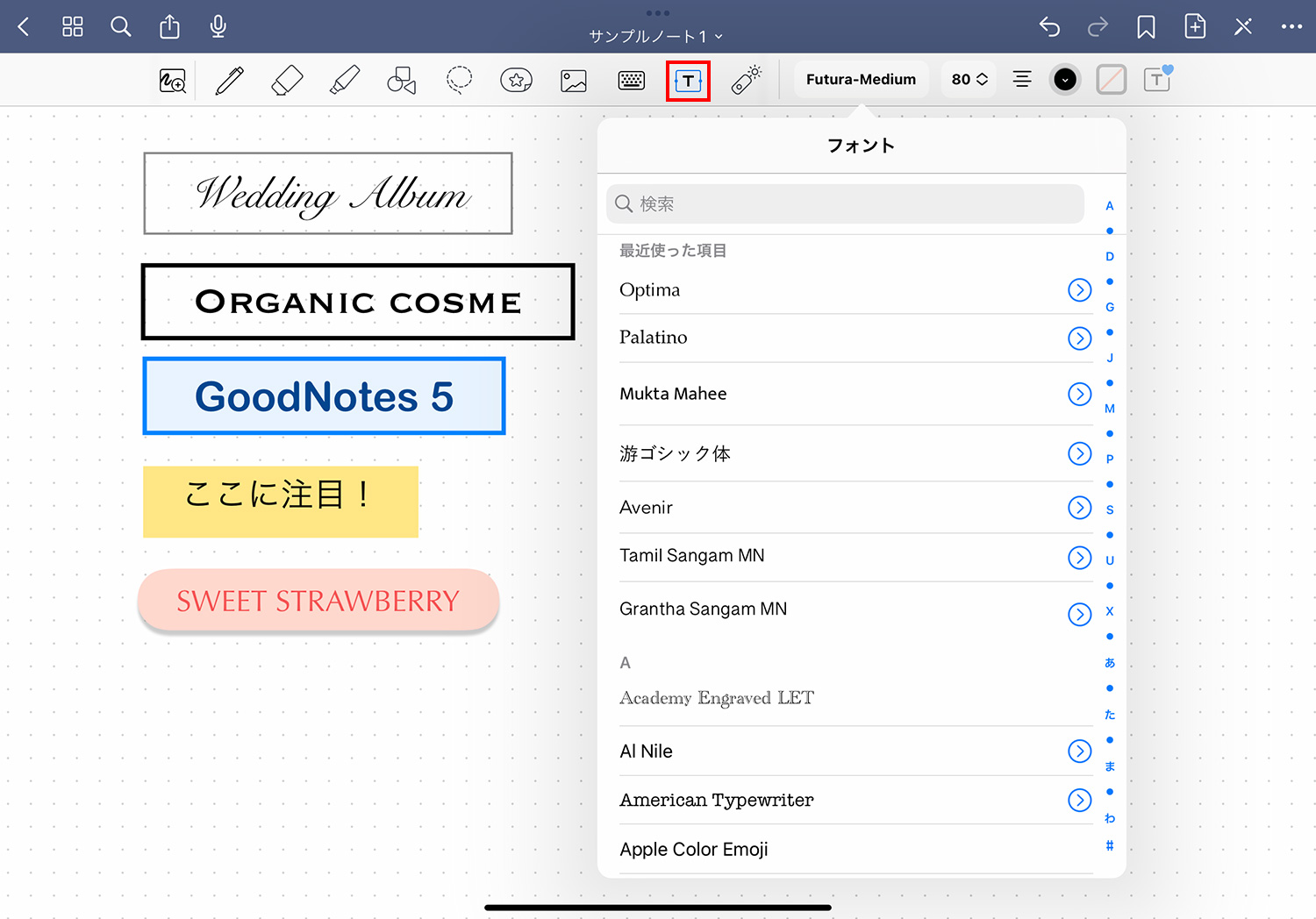Select the Image insert tool
The width and height of the screenshot is (1316, 919).
coord(574,82)
